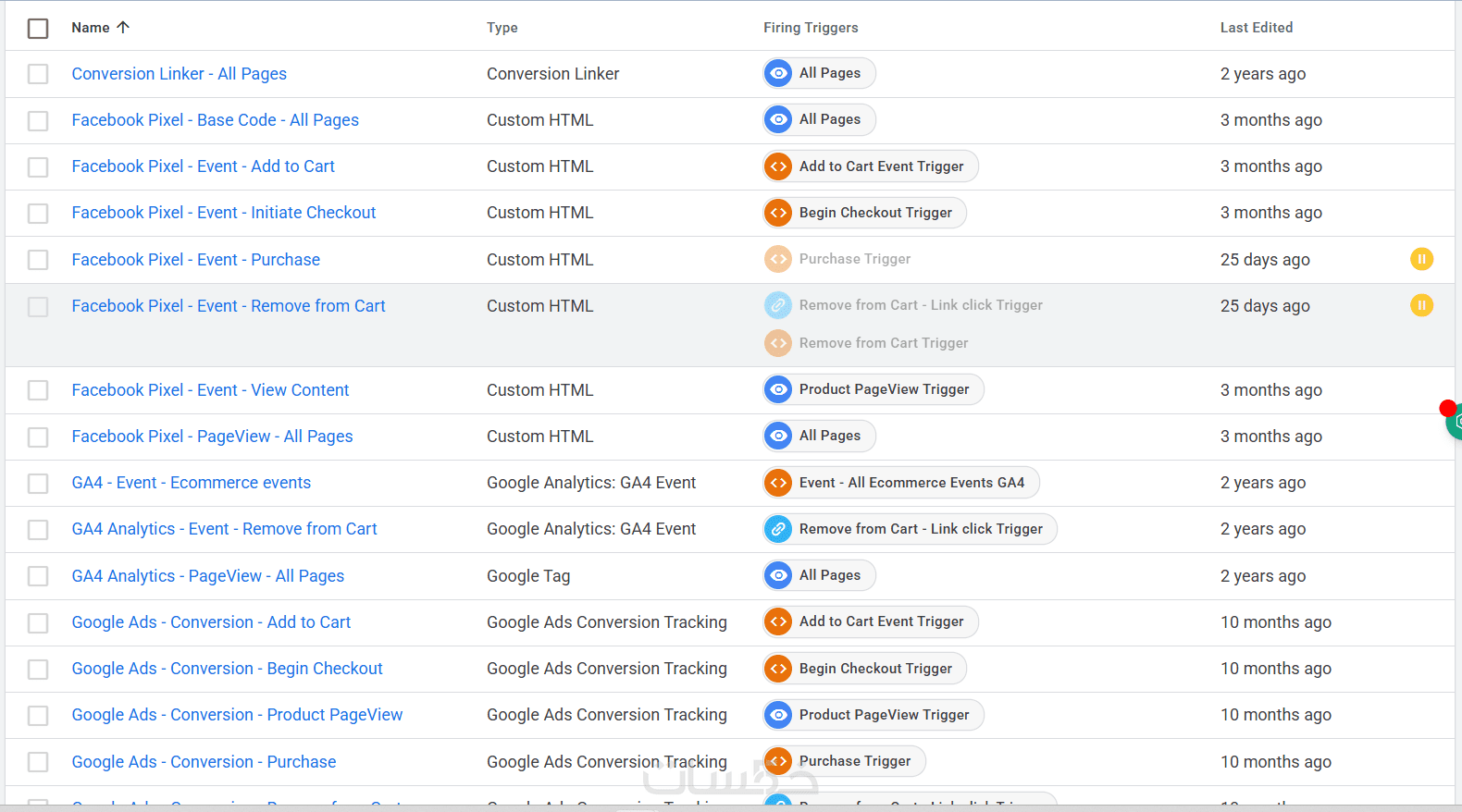Tick checkbox for Facebook Pixel Add to Cart
This screenshot has width=1462, height=812.
[x=38, y=167]
